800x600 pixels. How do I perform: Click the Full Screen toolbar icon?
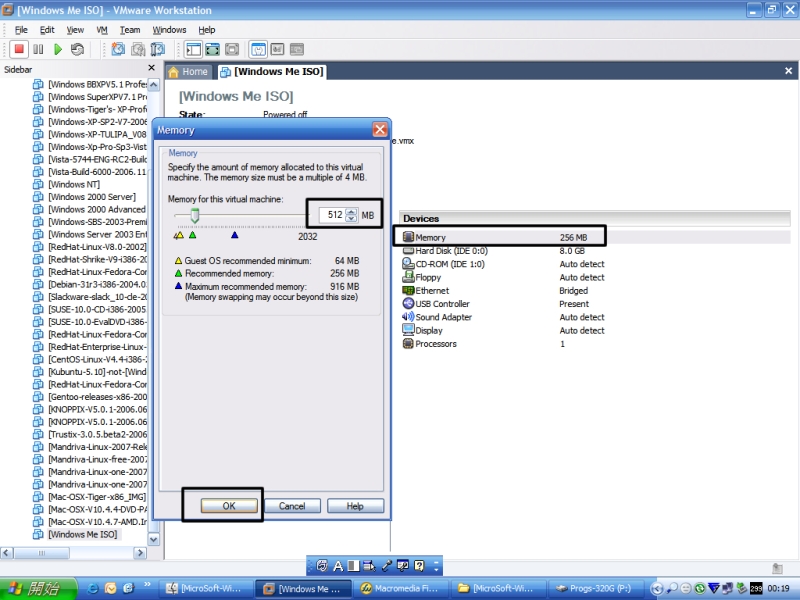[x=232, y=49]
